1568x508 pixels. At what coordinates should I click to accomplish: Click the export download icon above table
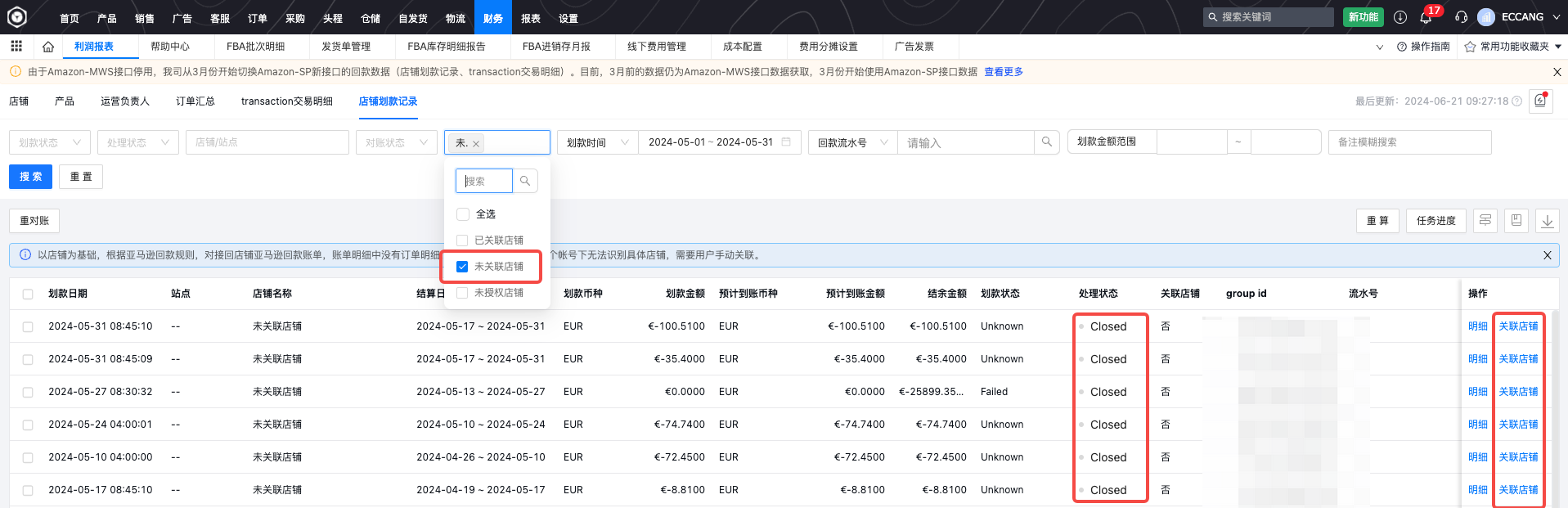pyautogui.click(x=1547, y=221)
